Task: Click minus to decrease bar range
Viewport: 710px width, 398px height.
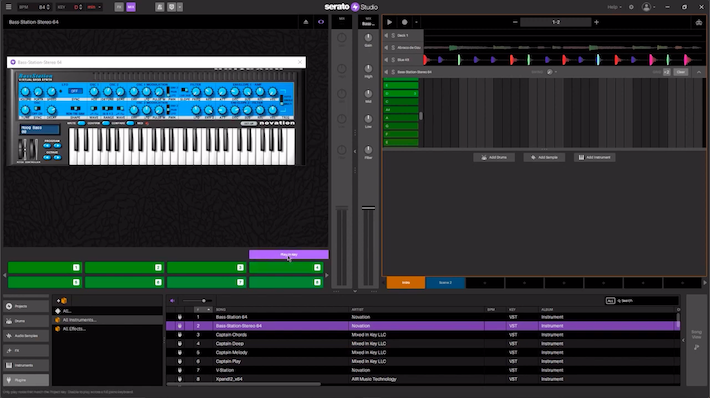Action: [515, 22]
